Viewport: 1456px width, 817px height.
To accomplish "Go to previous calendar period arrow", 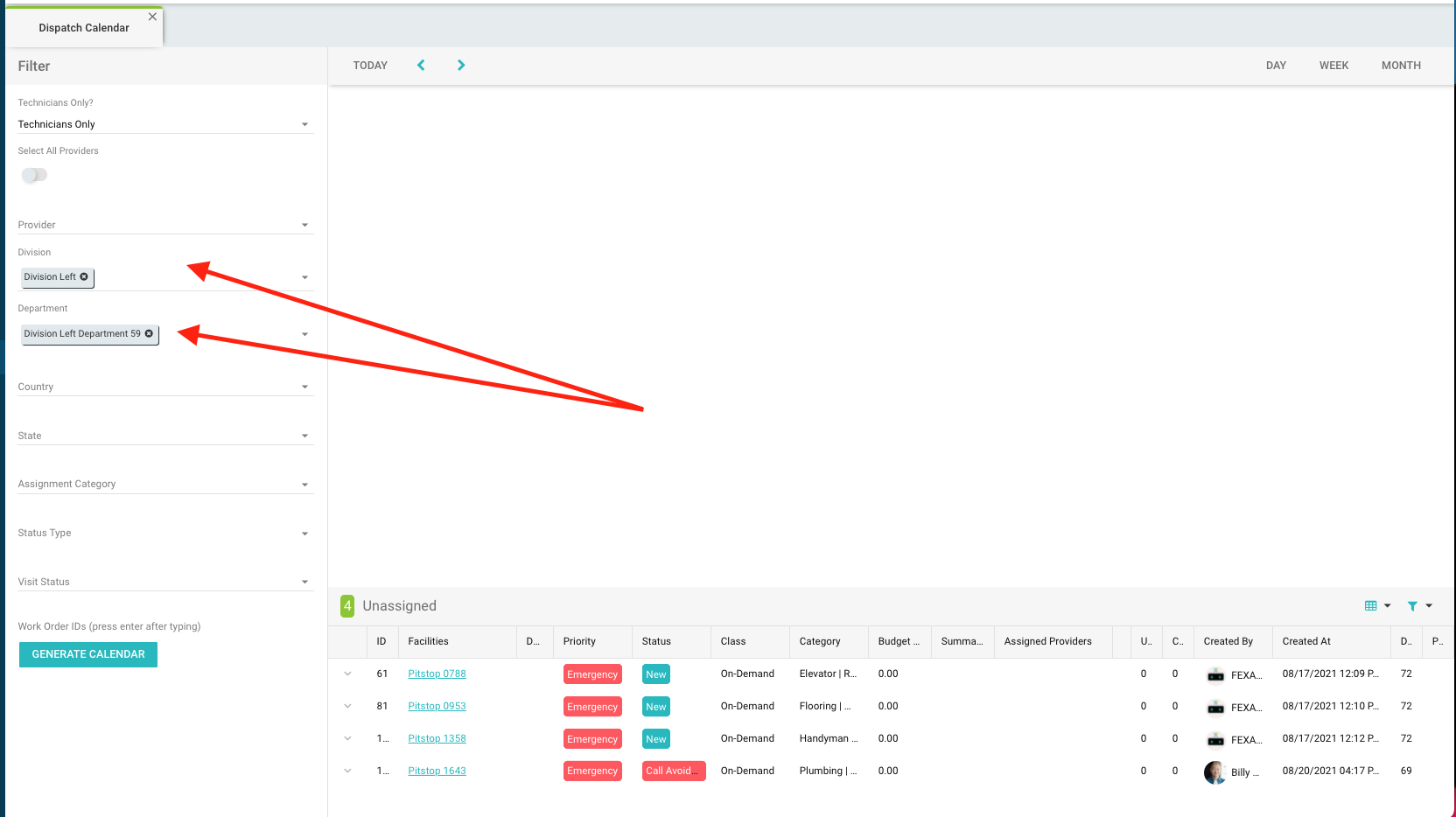I will 421,66.
